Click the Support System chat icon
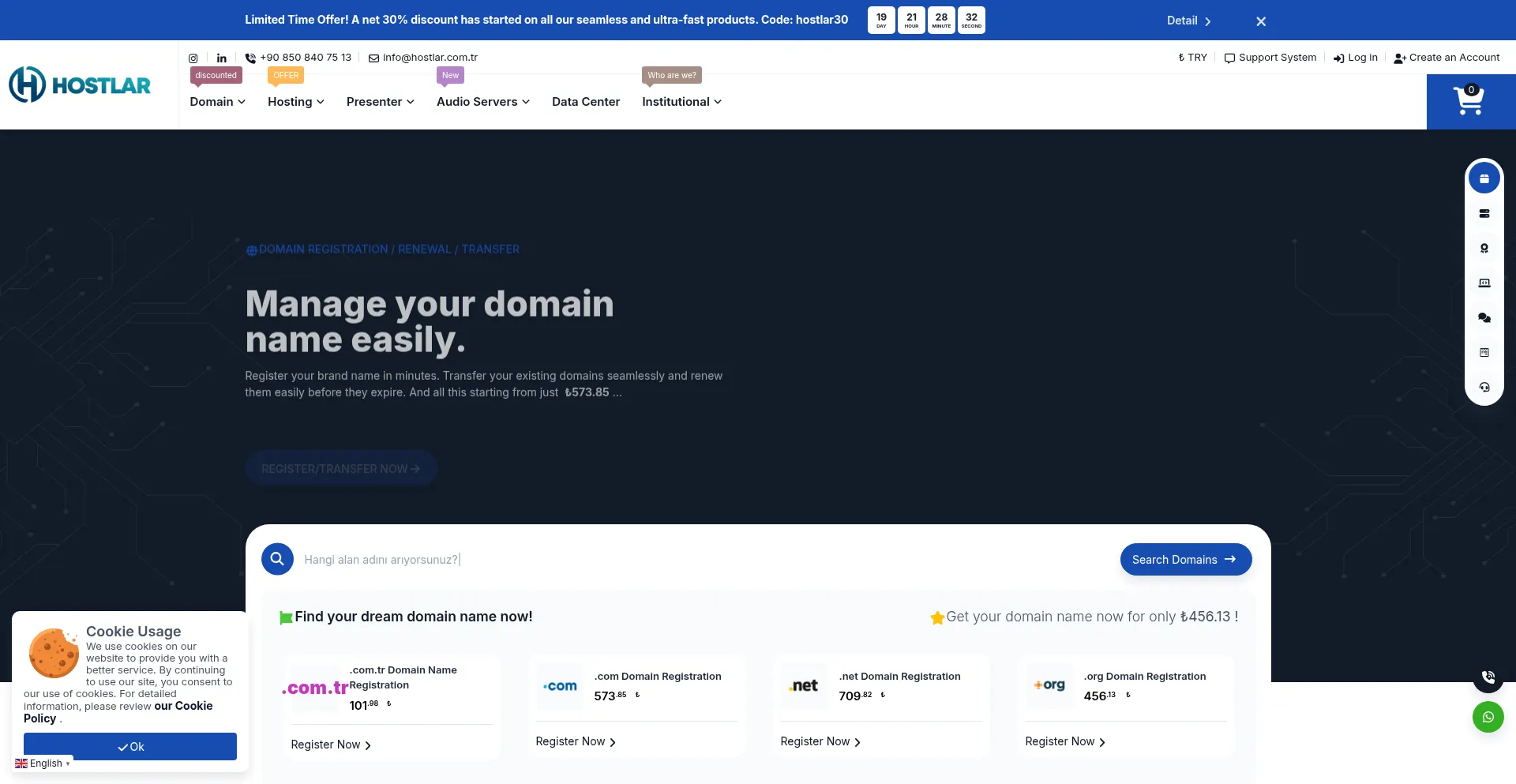The width and height of the screenshot is (1516, 784). point(1229,58)
